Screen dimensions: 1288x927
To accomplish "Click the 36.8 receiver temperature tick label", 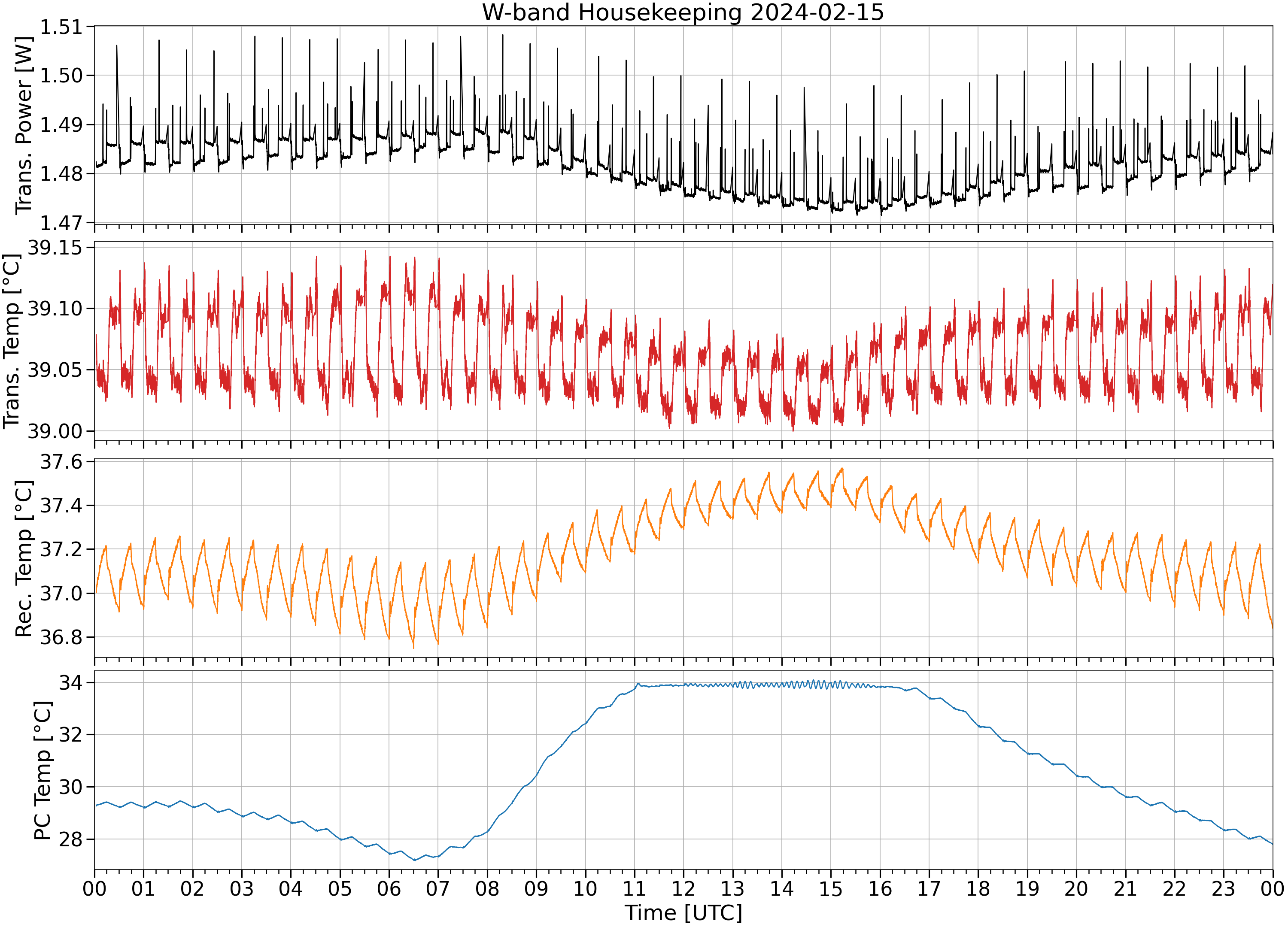I will click(x=61, y=637).
